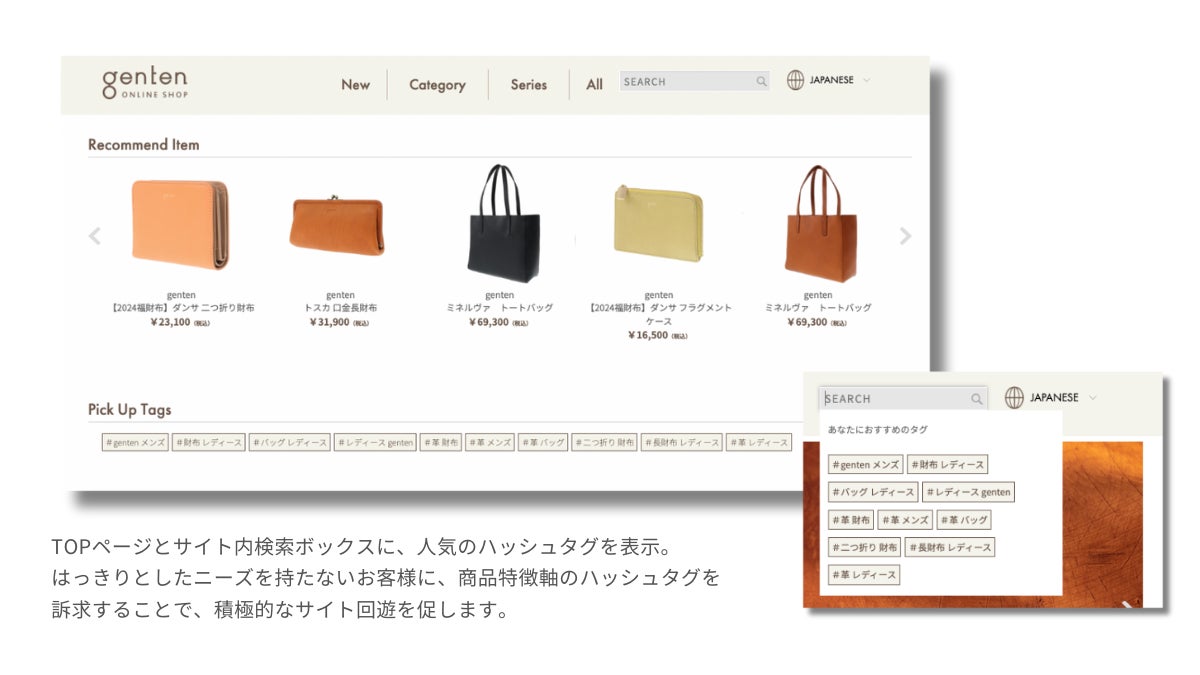This screenshot has height=675, width=1200.
Task: Choose #バッグ レディース in search suggestion popup
Action: pyautogui.click(x=873, y=492)
